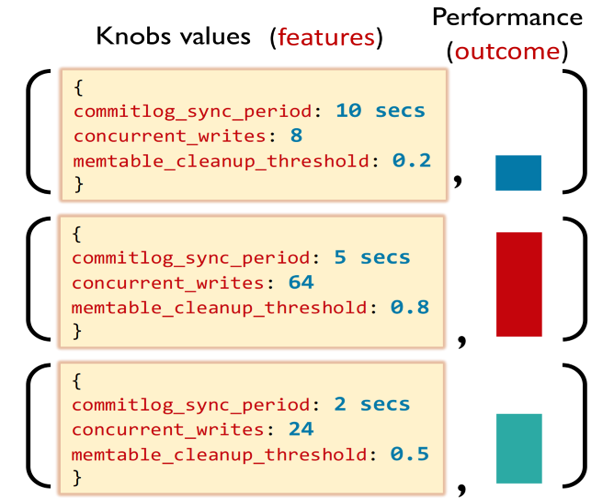Click the red performance bar
This screenshot has width=614, height=499.
518,275
